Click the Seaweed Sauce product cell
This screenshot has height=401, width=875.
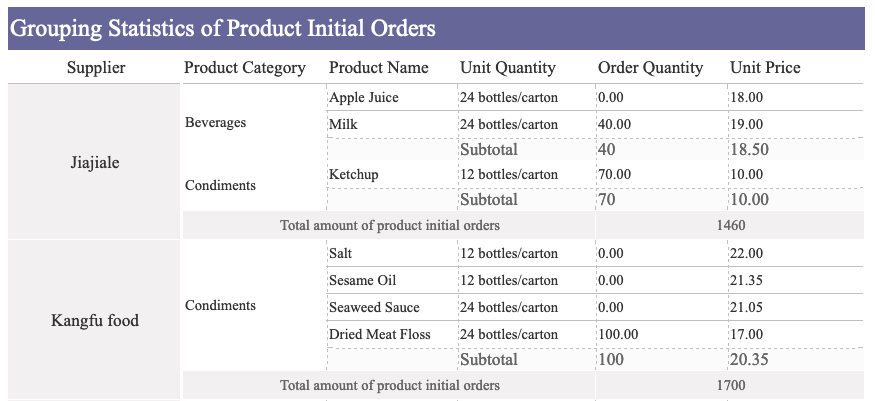pos(392,307)
